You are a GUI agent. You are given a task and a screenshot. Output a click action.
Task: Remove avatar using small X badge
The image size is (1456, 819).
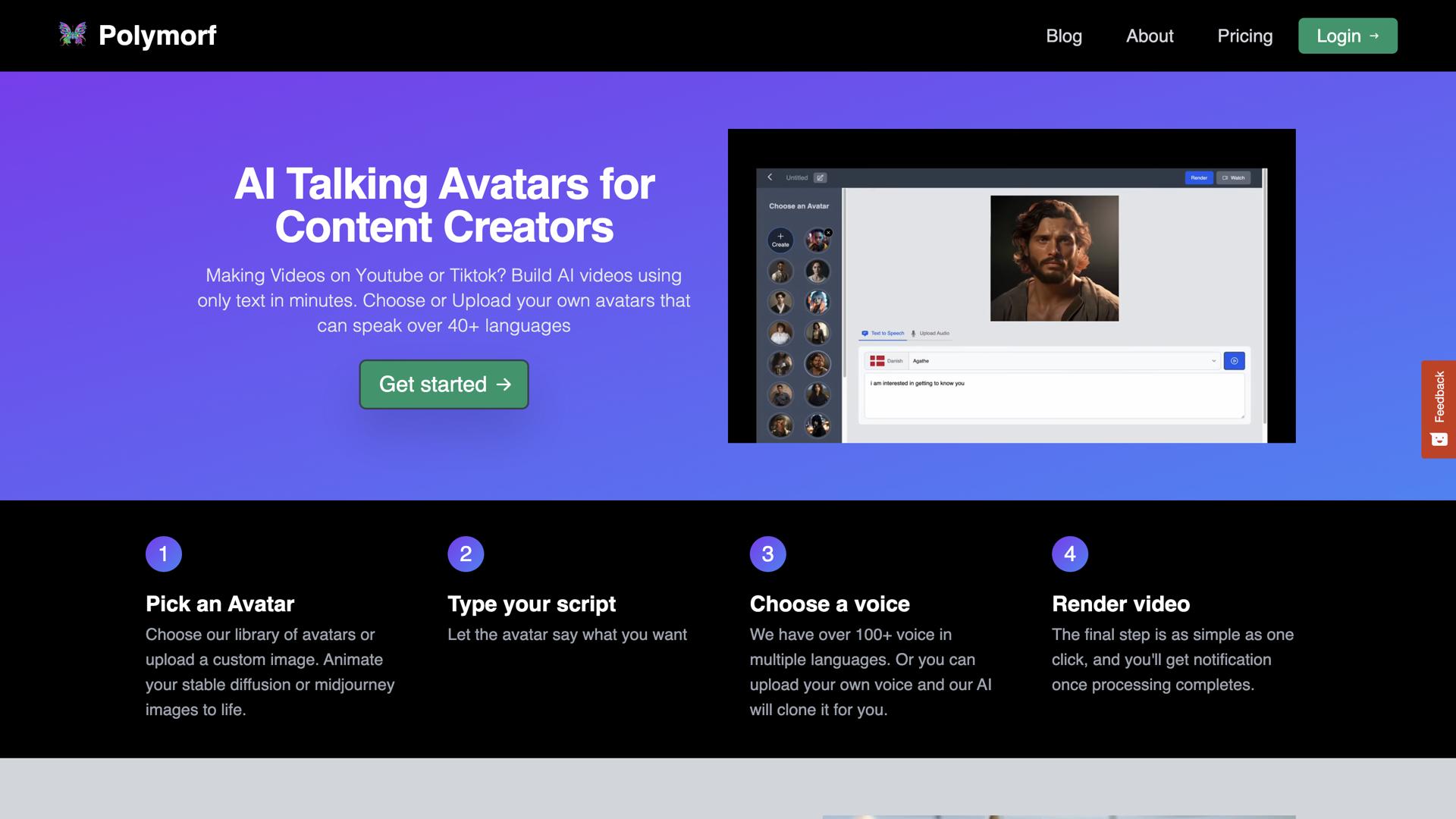click(x=828, y=233)
